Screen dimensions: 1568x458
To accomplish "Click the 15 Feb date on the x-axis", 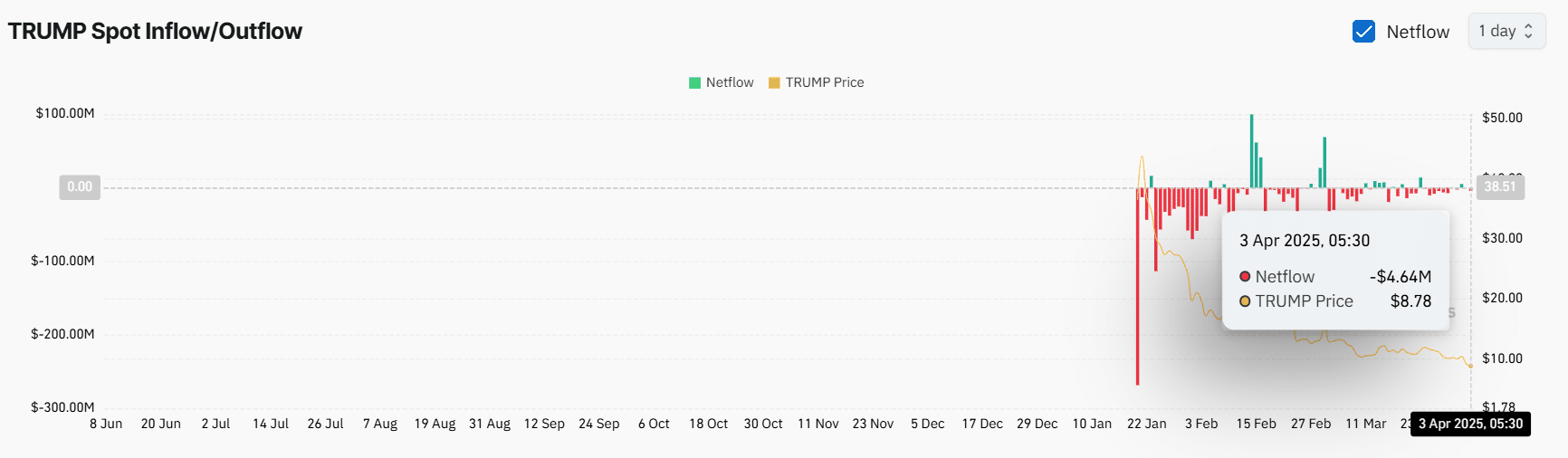I will tap(1256, 424).
